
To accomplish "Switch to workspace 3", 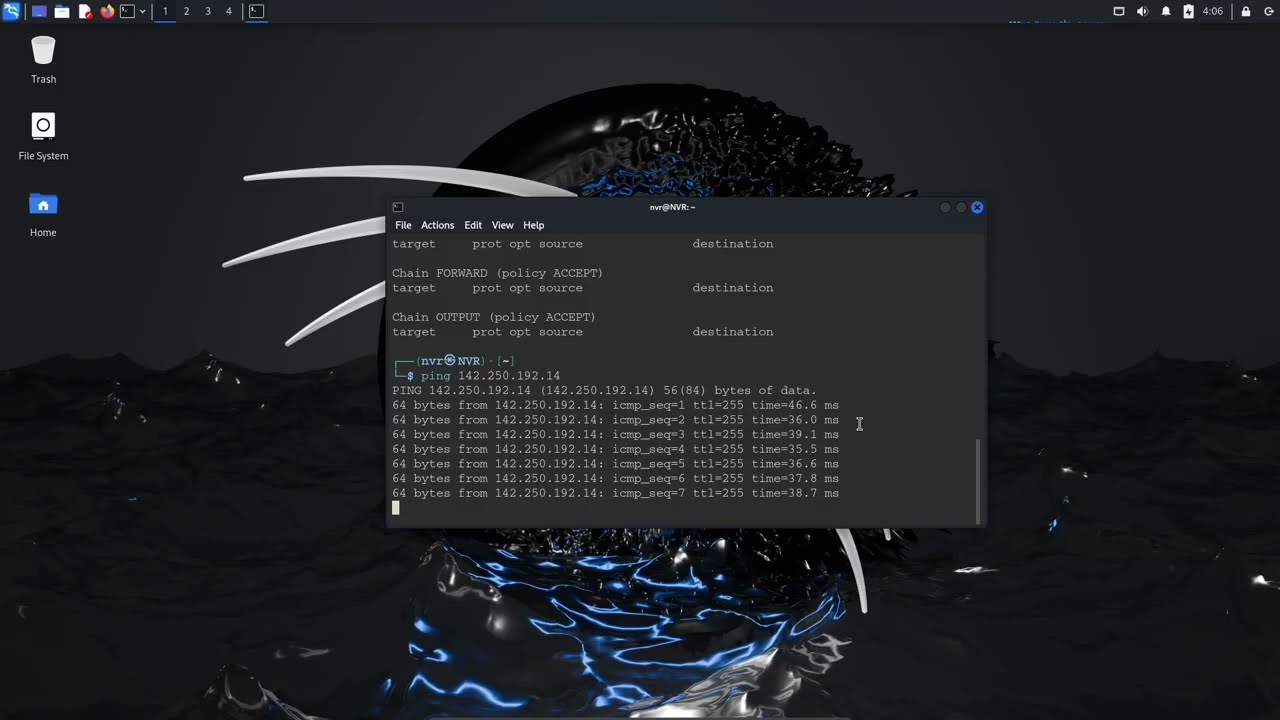I will pos(207,11).
